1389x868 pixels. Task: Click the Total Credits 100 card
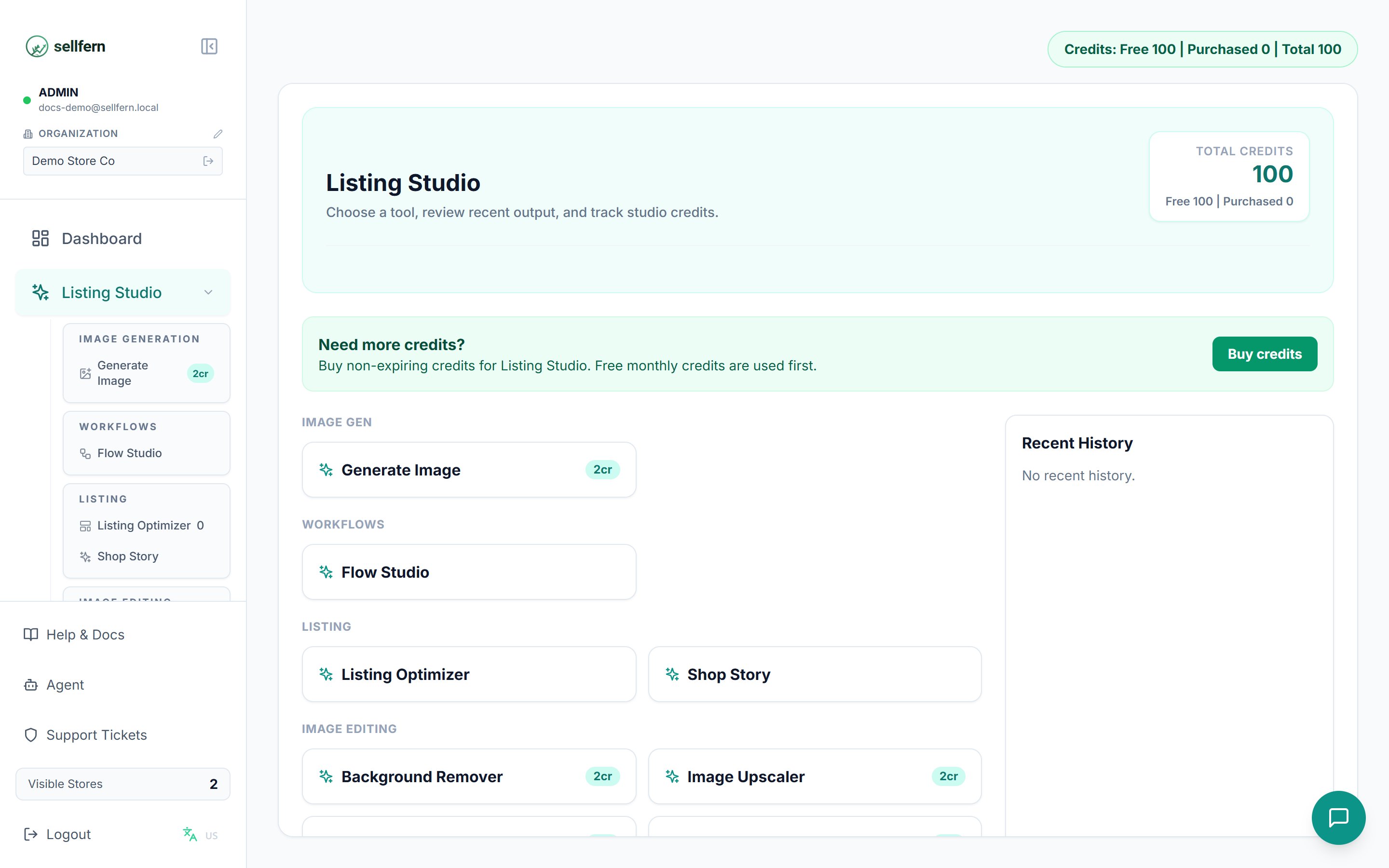[1229, 176]
